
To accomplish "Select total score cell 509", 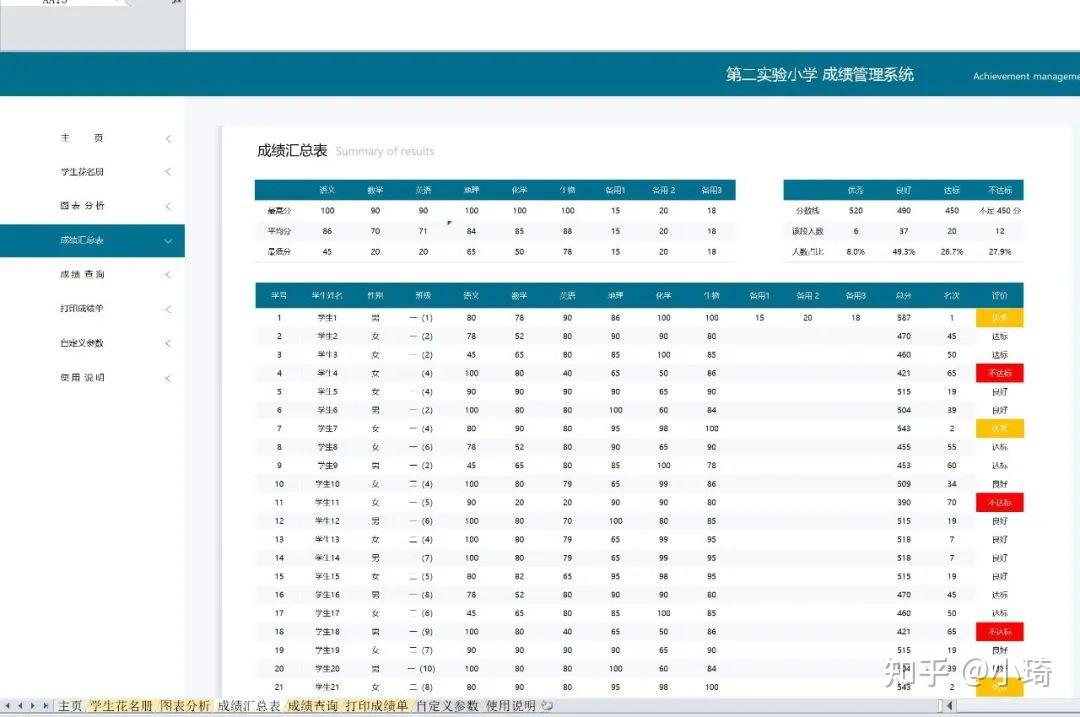I will coord(904,484).
